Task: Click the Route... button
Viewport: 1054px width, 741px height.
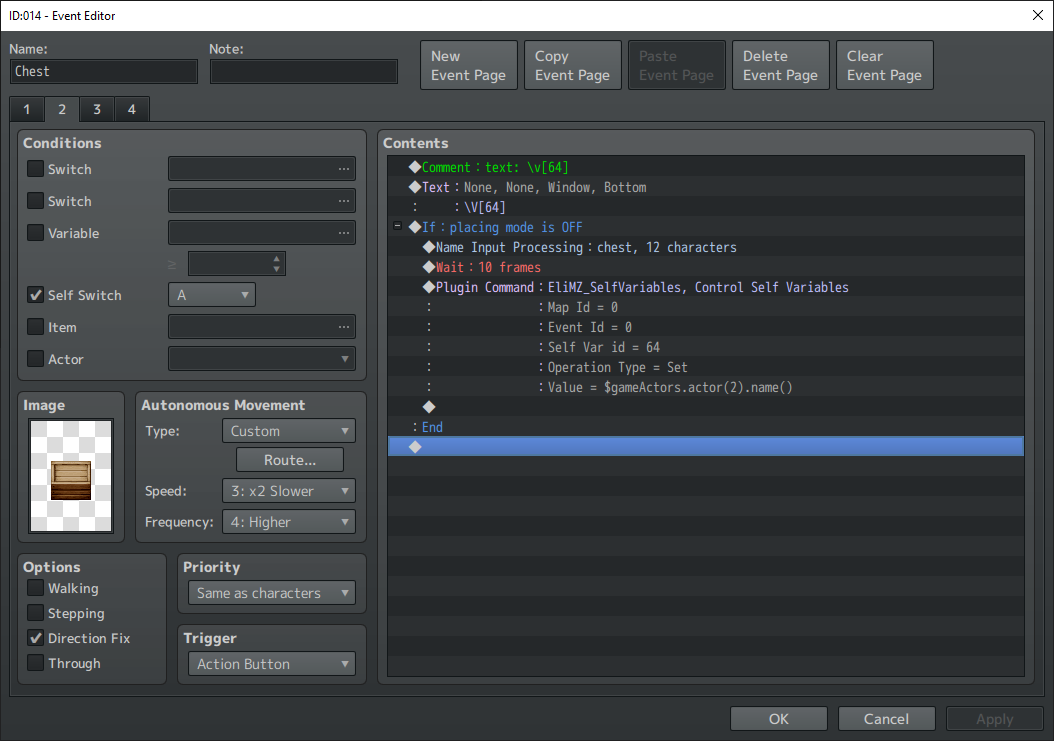Action: 290,460
